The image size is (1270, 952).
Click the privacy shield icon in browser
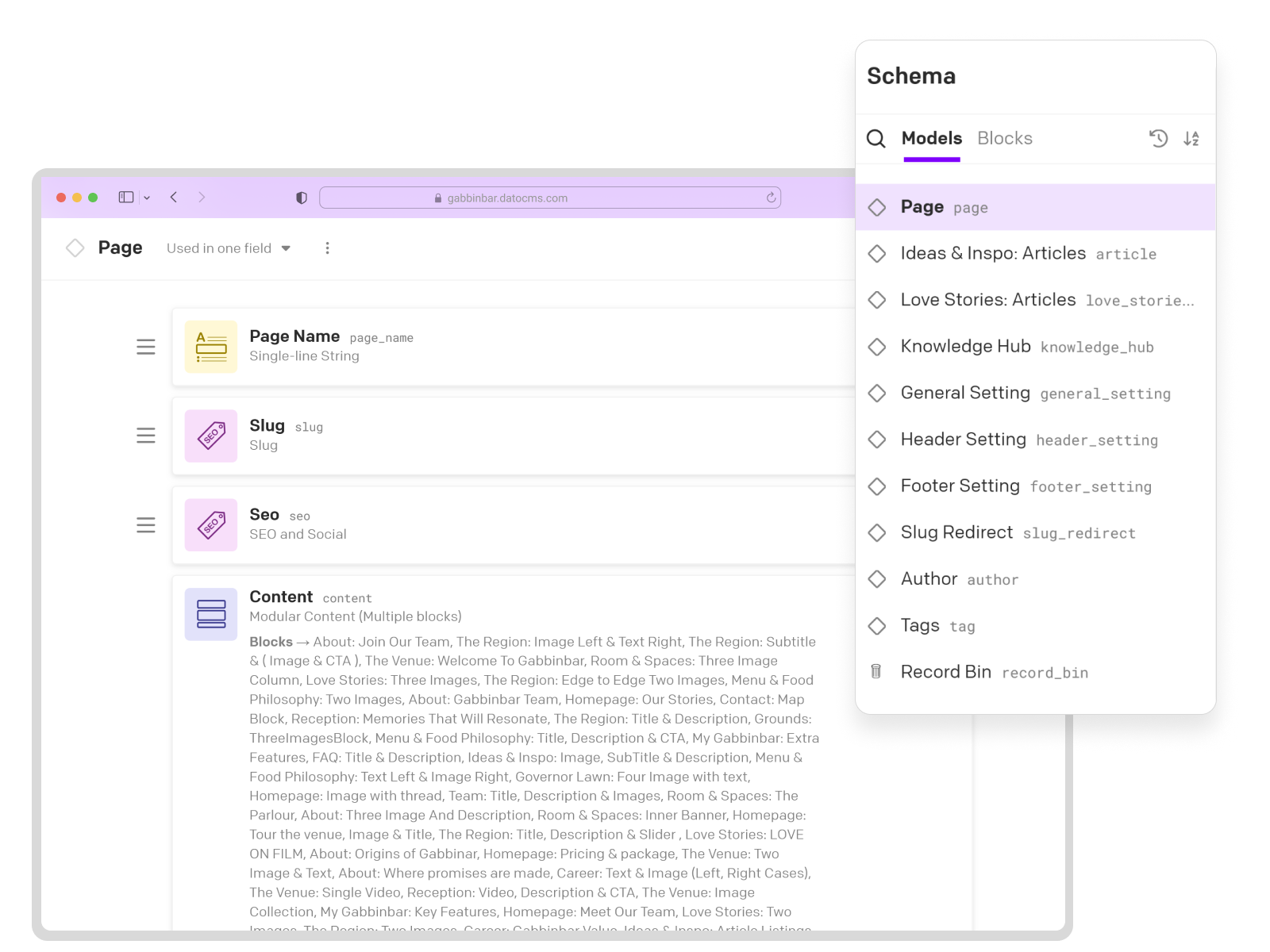[302, 198]
